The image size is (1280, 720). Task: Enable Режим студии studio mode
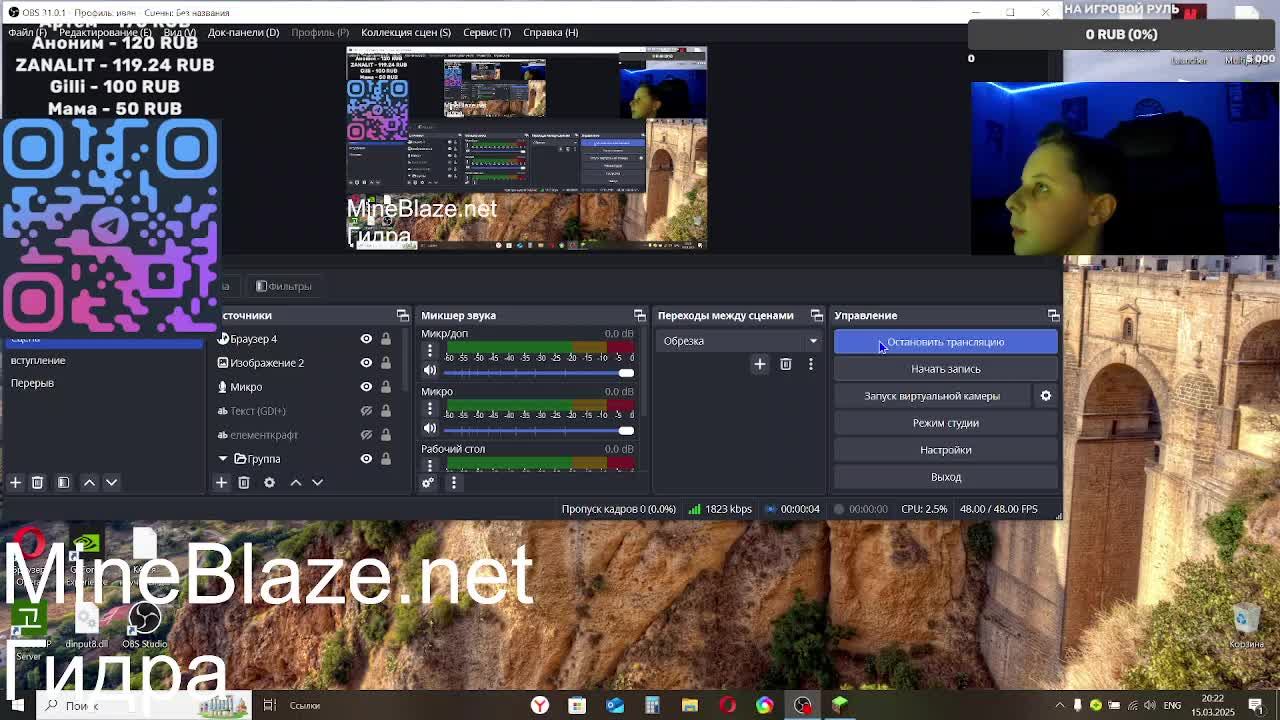point(945,423)
